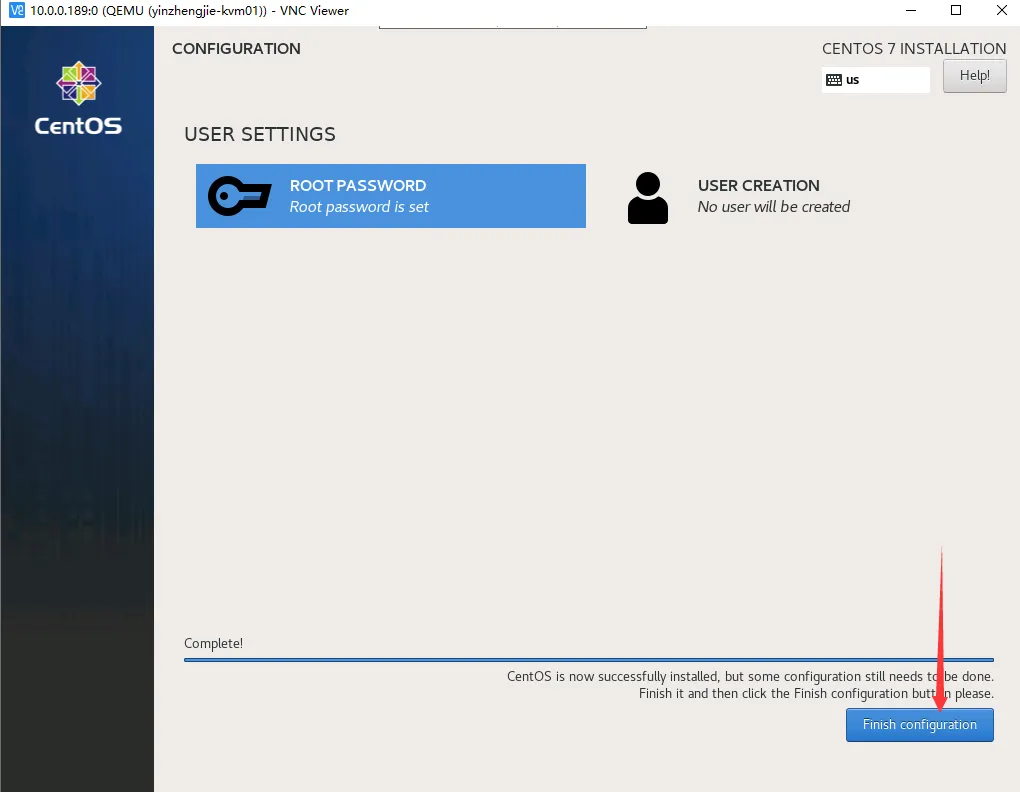Click the CentOS wordmark text in sidebar
This screenshot has height=792, width=1020.
(78, 125)
